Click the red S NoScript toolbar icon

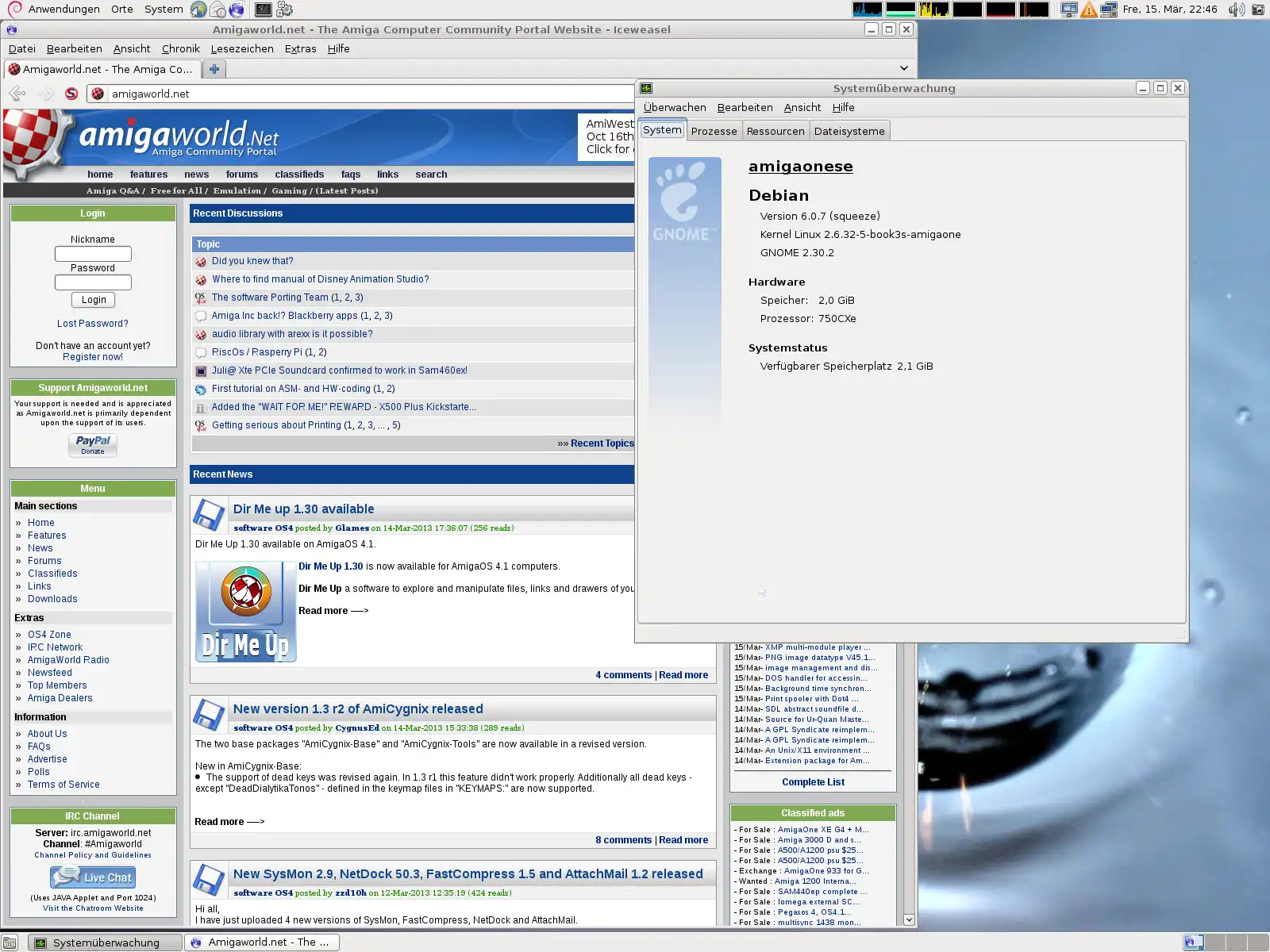tap(71, 94)
